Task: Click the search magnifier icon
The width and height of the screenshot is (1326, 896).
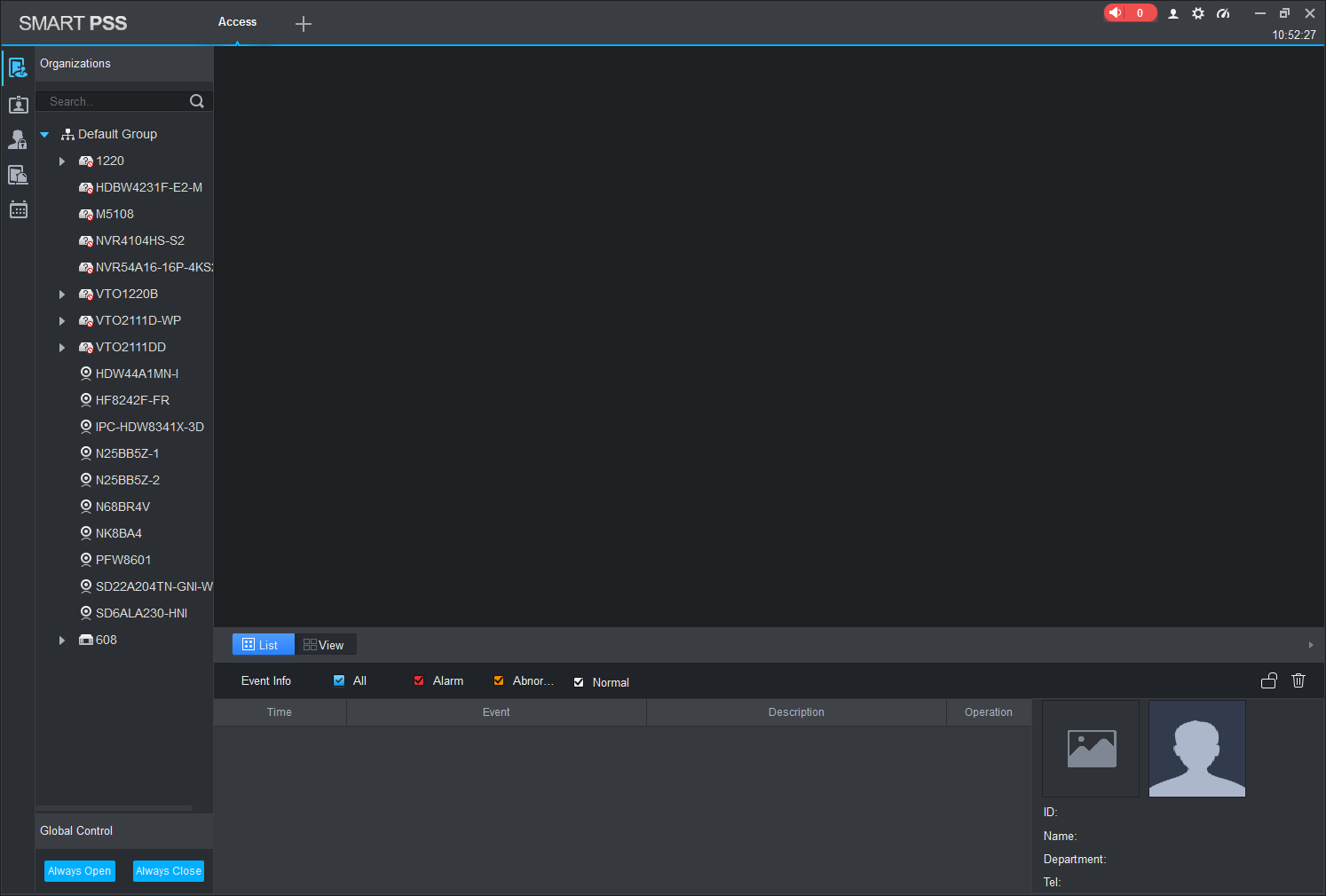Action: pos(197,101)
